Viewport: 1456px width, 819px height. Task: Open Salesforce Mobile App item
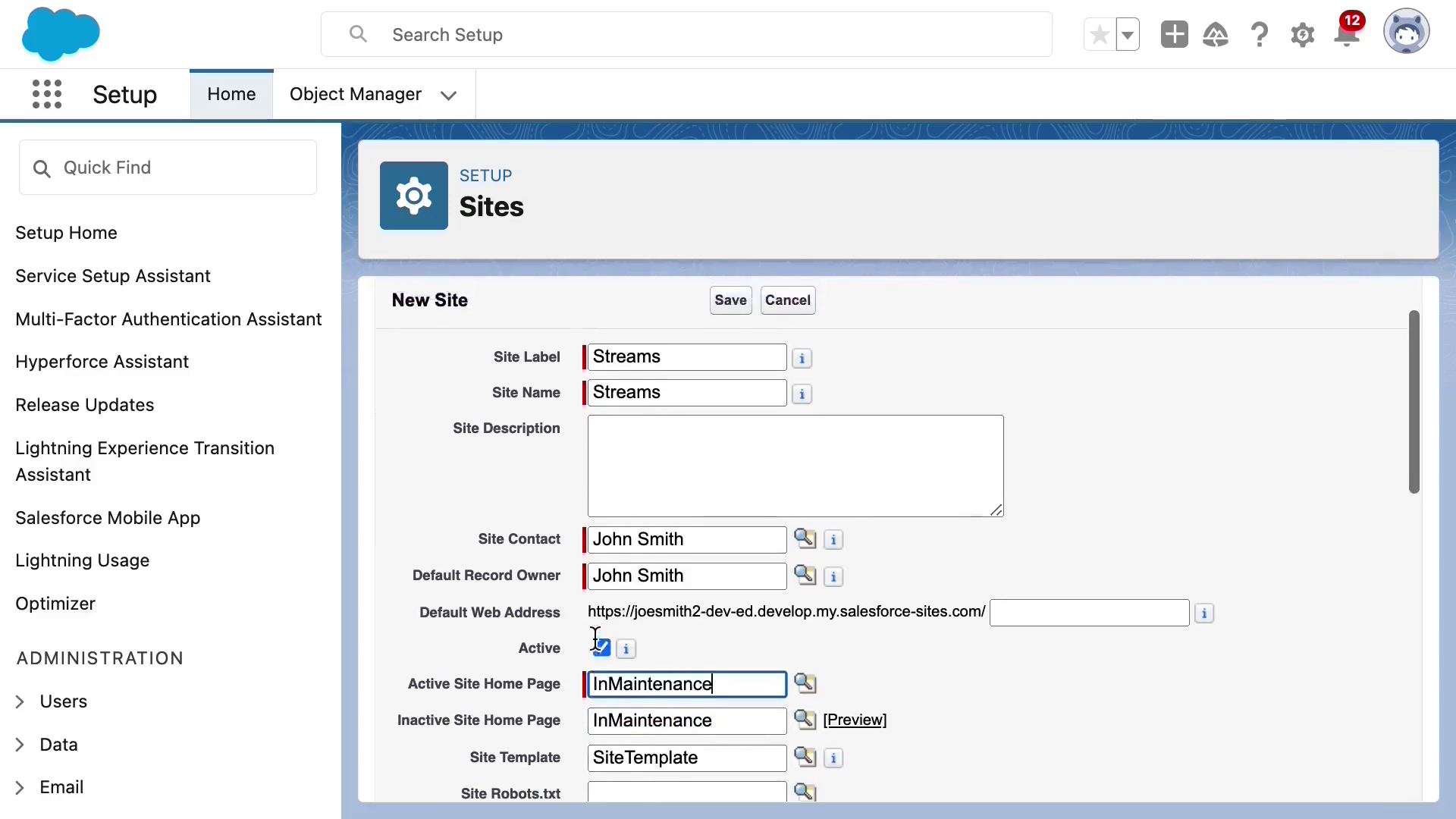click(x=108, y=518)
